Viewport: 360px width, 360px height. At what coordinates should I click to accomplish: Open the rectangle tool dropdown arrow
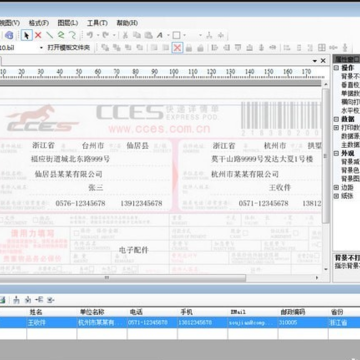coord(184,35)
